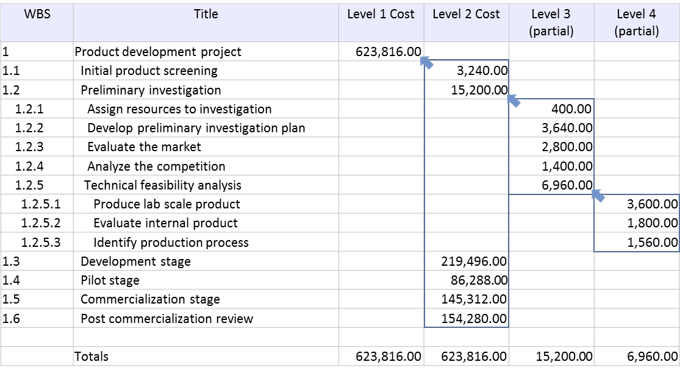Click the Pilot stage cell

click(206, 281)
